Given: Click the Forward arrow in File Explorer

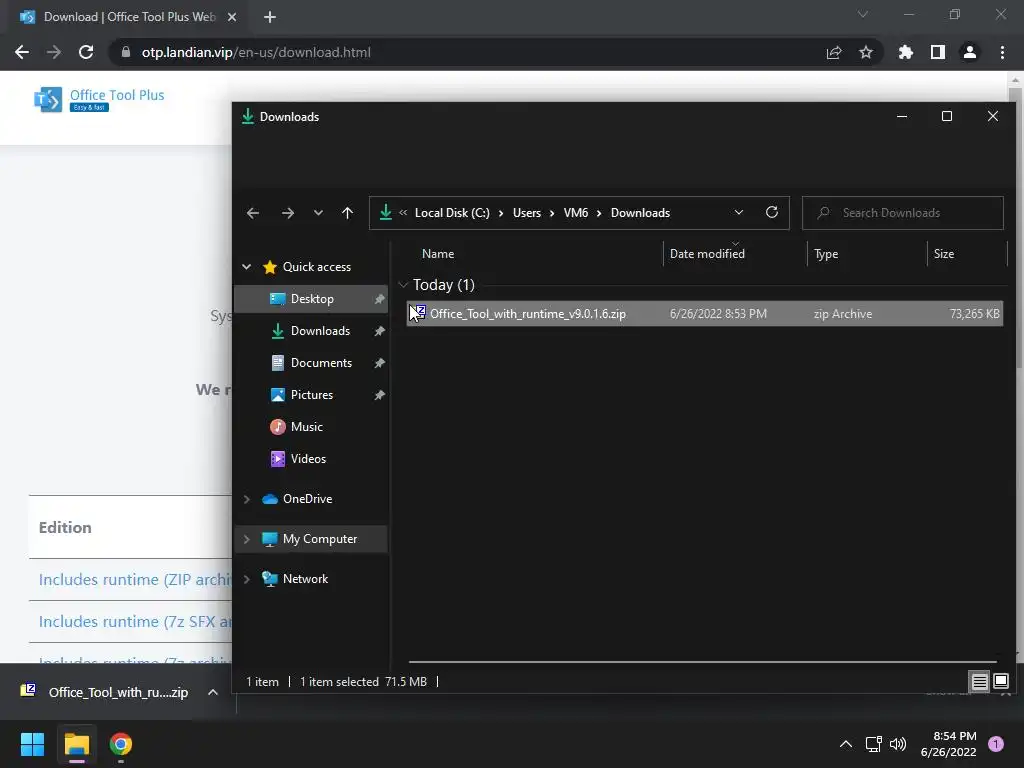Looking at the screenshot, I should tap(287, 213).
